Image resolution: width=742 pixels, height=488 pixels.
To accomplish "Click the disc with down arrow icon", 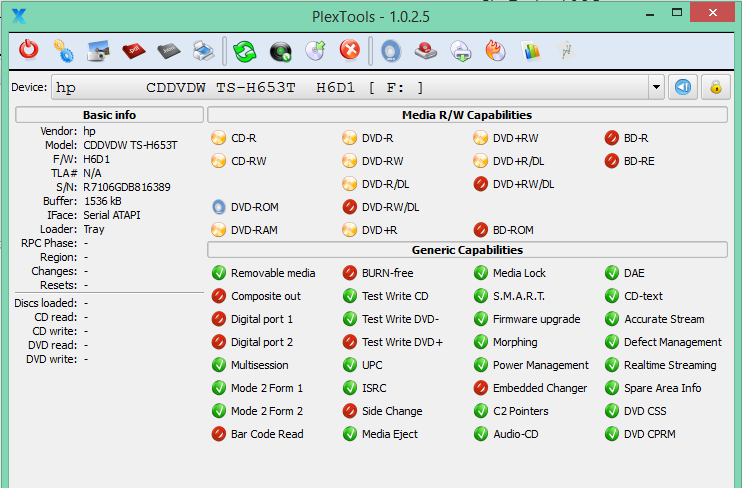I will pyautogui.click(x=461, y=51).
